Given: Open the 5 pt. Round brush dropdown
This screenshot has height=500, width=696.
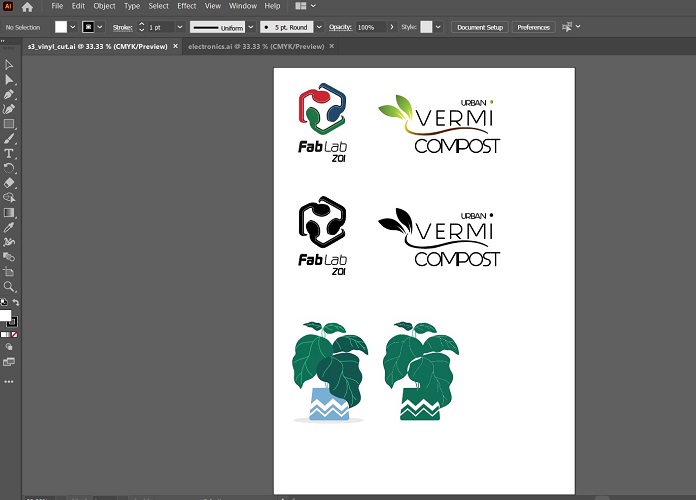Looking at the screenshot, I should tap(319, 27).
